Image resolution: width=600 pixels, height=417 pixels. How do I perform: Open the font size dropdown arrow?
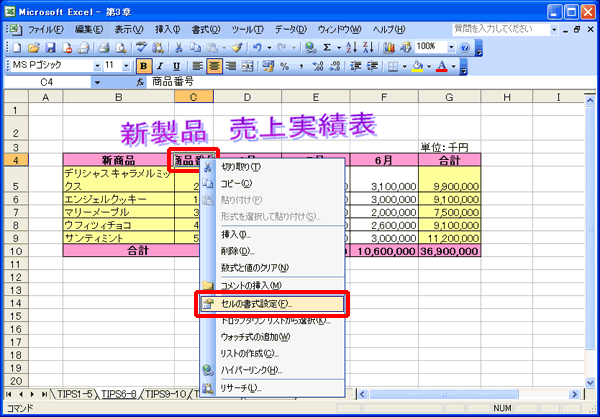[x=126, y=67]
